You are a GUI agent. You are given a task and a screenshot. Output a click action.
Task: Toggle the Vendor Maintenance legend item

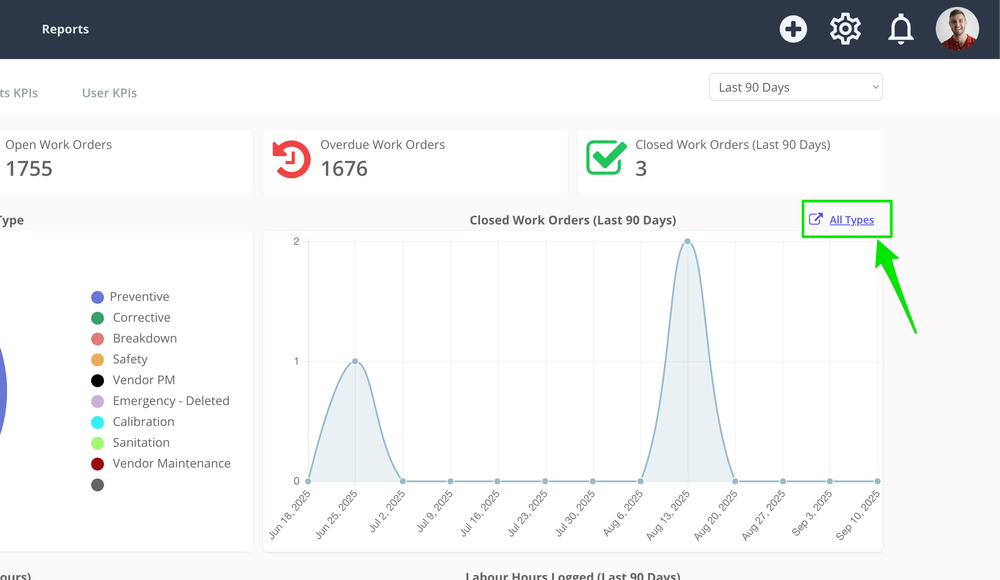(161, 464)
